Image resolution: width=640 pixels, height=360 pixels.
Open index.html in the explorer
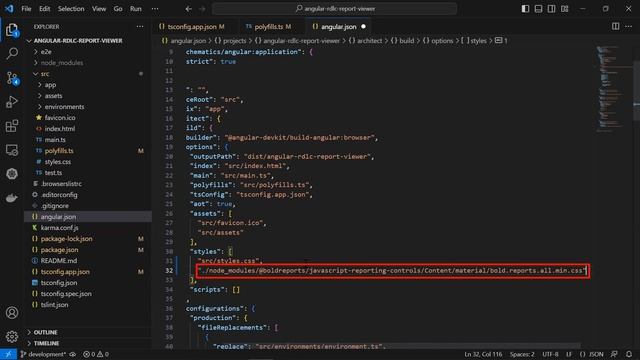(x=60, y=129)
